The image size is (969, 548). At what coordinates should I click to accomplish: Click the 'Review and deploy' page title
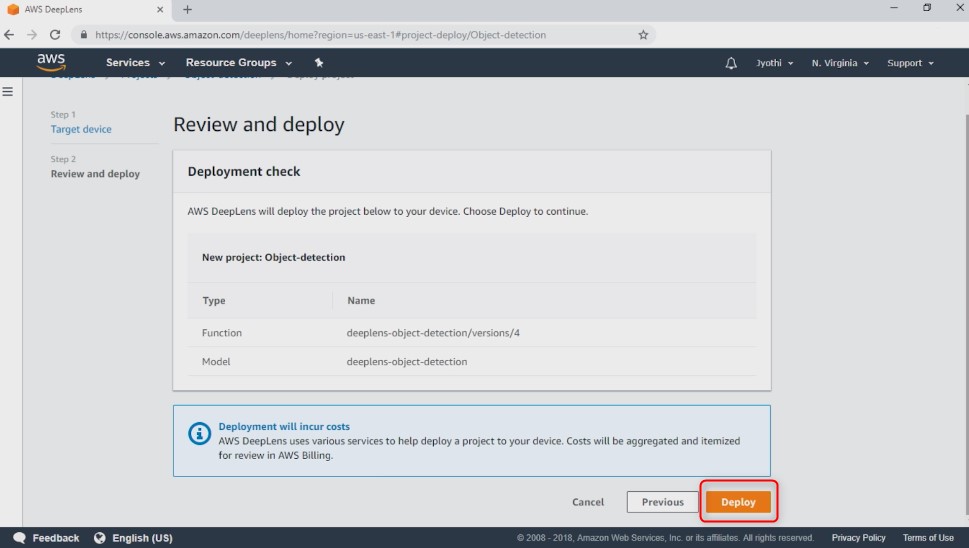pos(258,124)
